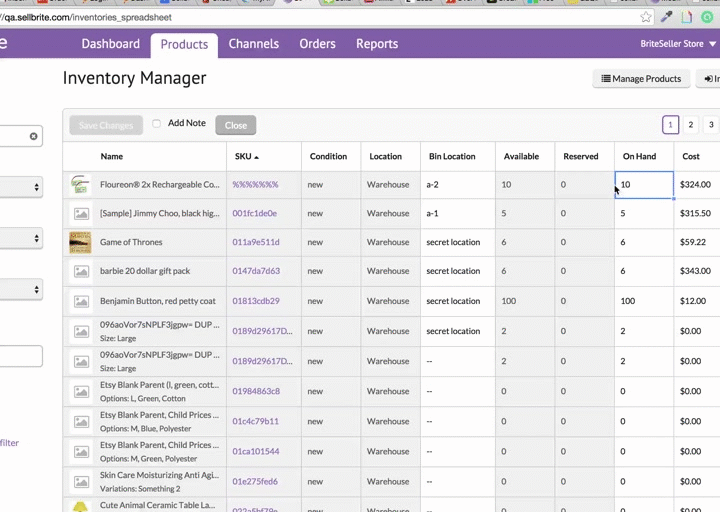Click image icon for Etsy M, Blue, Polyester row
The width and height of the screenshot is (720, 512).
[x=81, y=422]
